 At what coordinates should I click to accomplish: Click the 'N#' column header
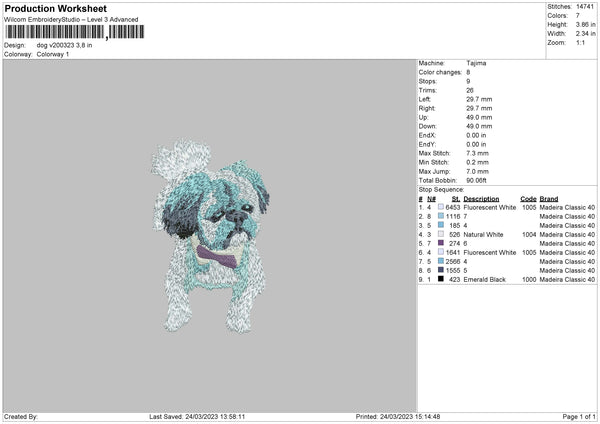pyautogui.click(x=431, y=199)
